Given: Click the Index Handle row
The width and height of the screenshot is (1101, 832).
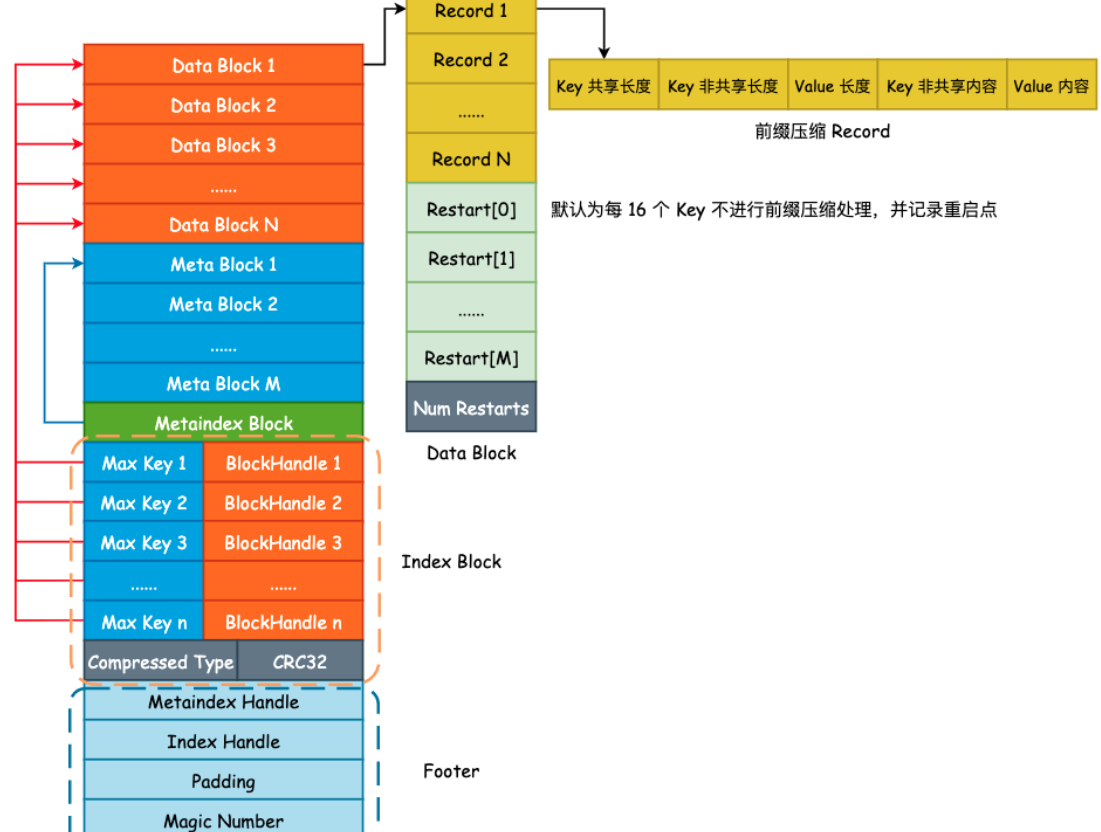Looking at the screenshot, I should [x=222, y=741].
